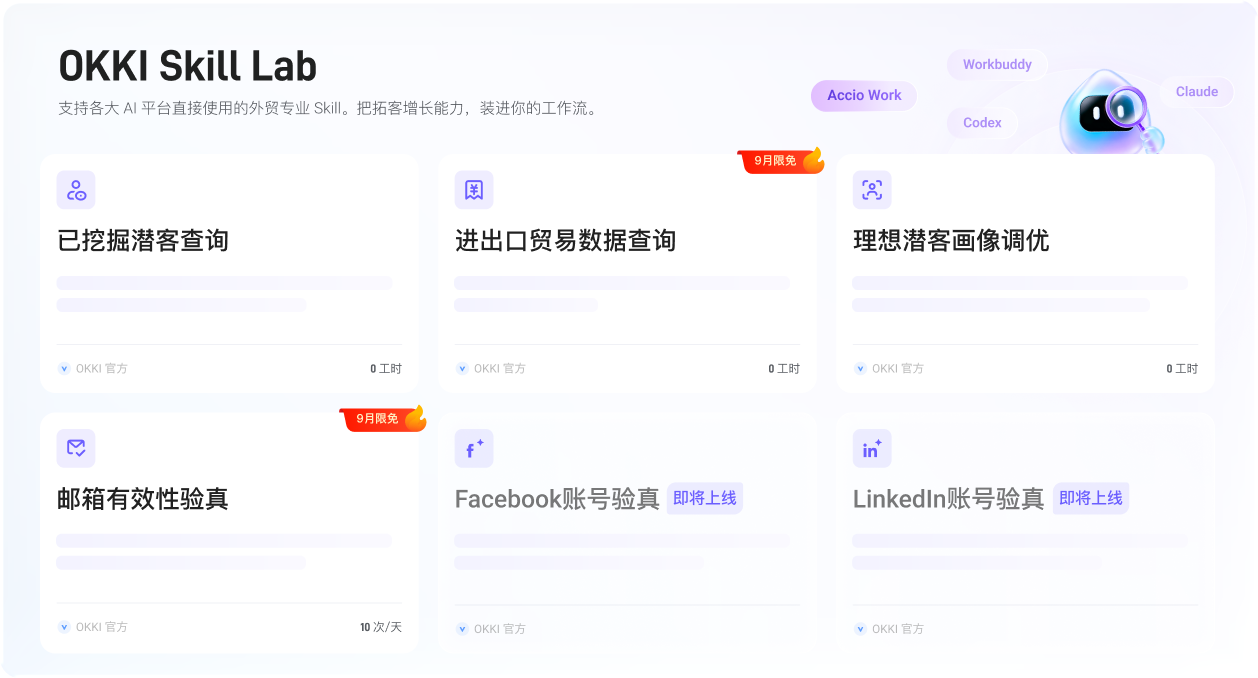Screen dimensions: 1258x678
Task: Click the 邮箱有效性验真 envelope icon
Action: 76,448
